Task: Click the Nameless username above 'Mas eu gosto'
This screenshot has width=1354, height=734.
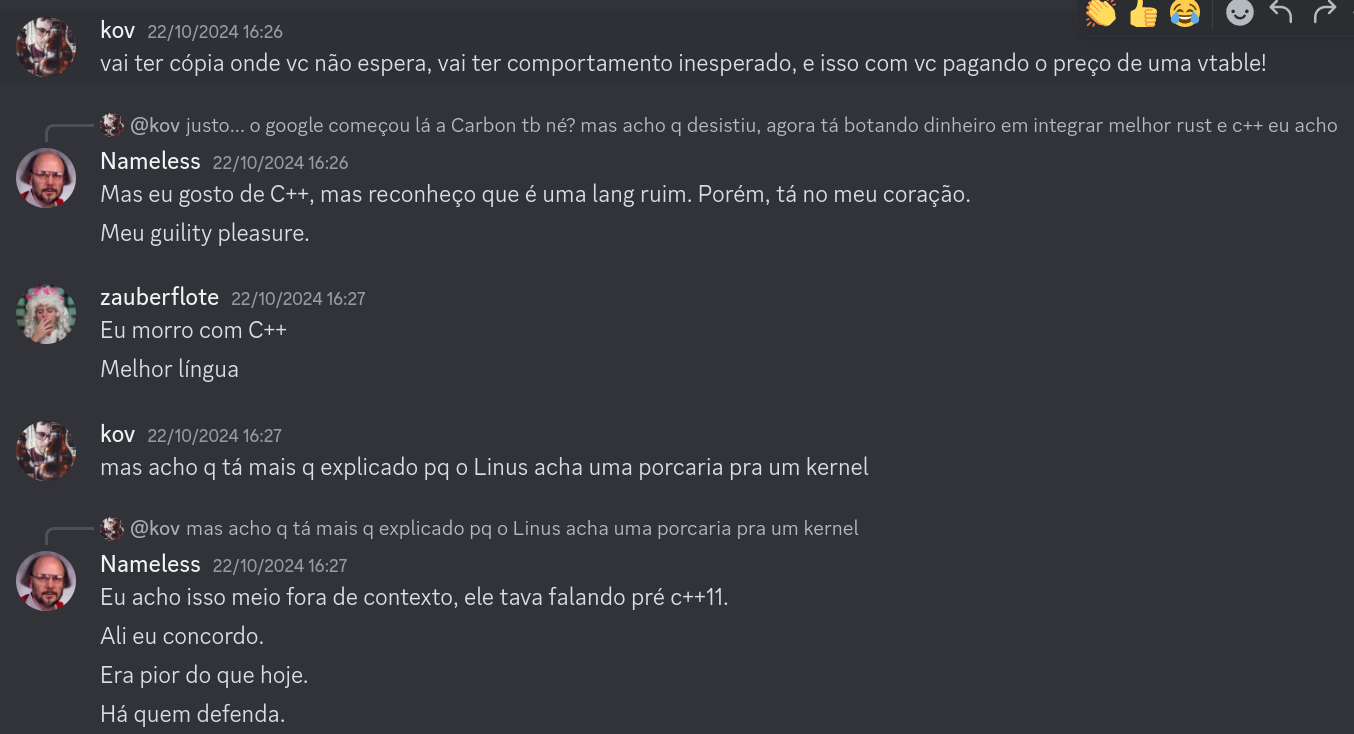Action: 150,161
